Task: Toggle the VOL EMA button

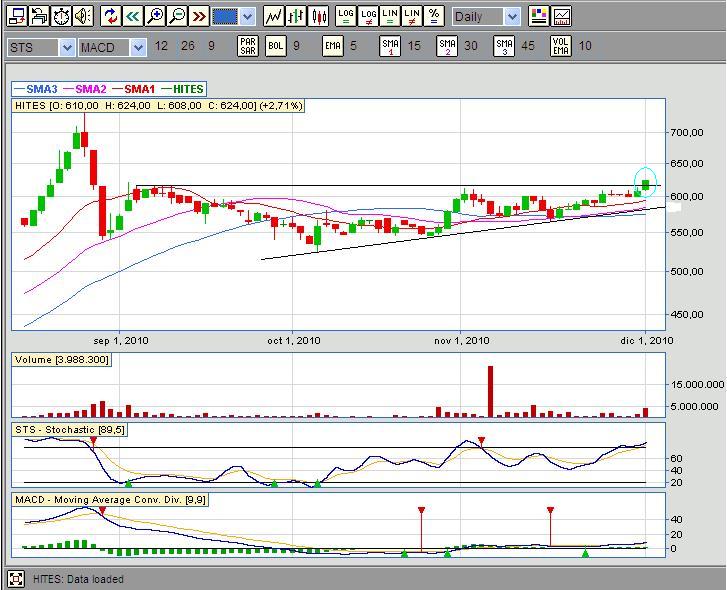Action: pyautogui.click(x=561, y=46)
